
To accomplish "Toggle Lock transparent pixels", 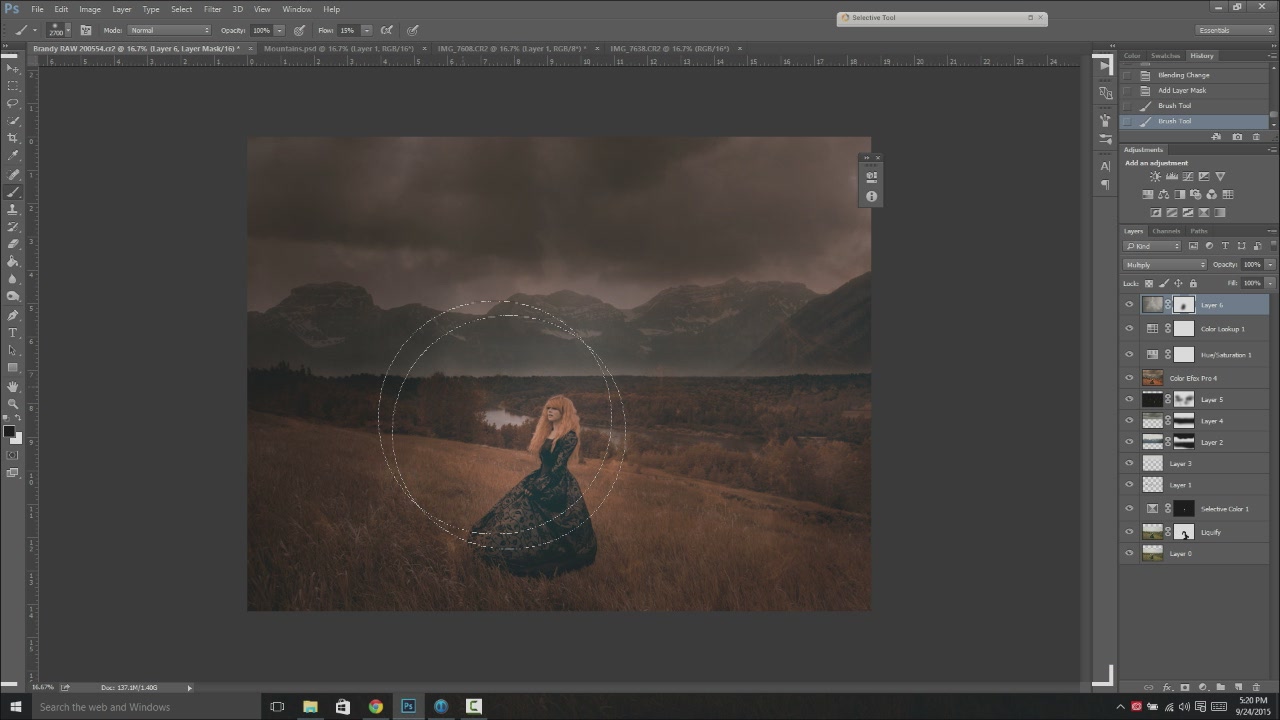I will point(1149,283).
